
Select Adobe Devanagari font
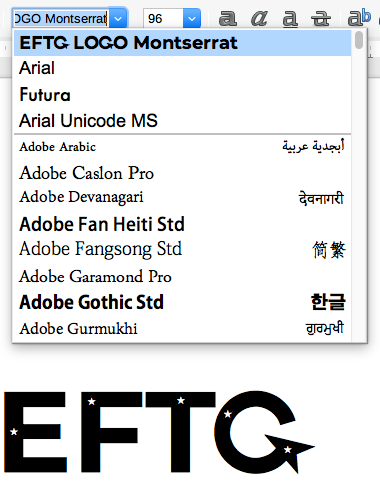click(182, 198)
